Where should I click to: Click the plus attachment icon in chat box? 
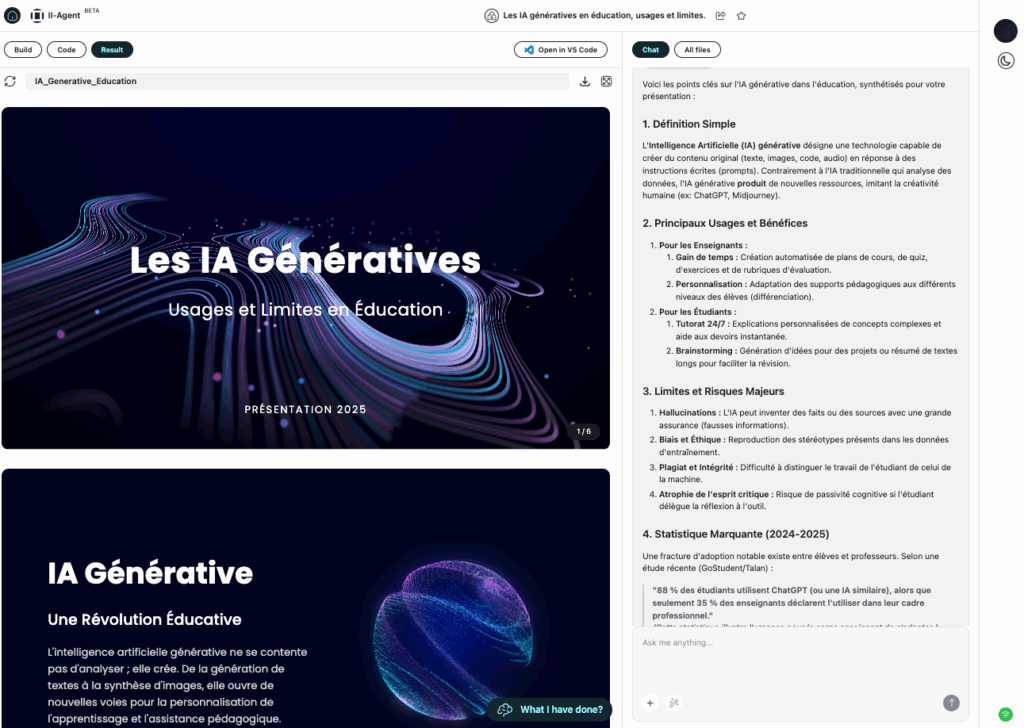(649, 703)
